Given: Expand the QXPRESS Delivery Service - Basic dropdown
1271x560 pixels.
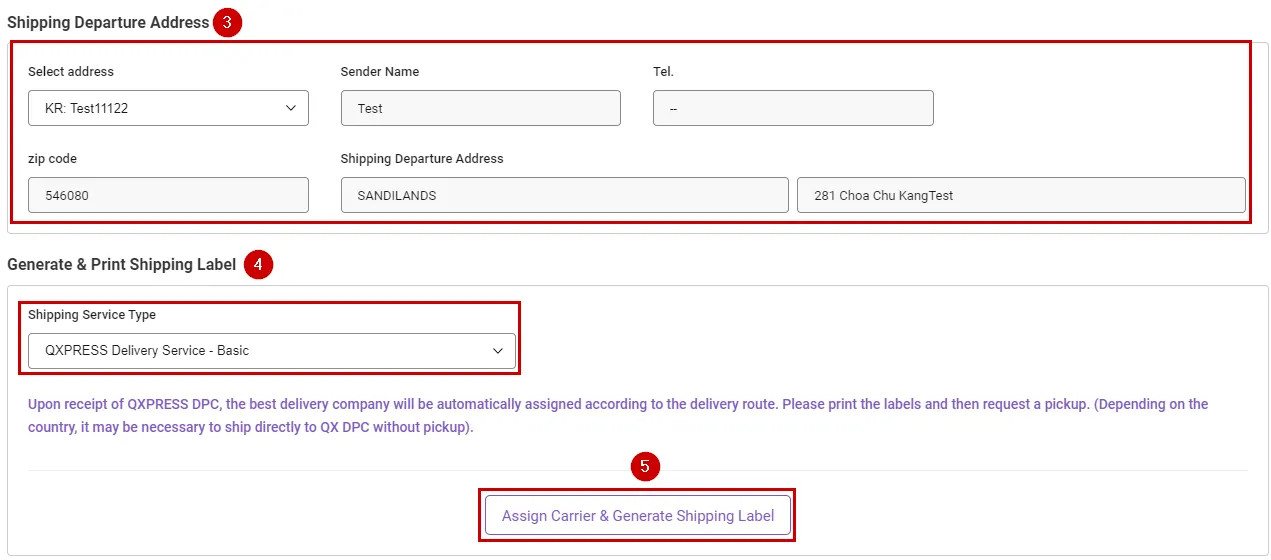Looking at the screenshot, I should pyautogui.click(x=272, y=351).
